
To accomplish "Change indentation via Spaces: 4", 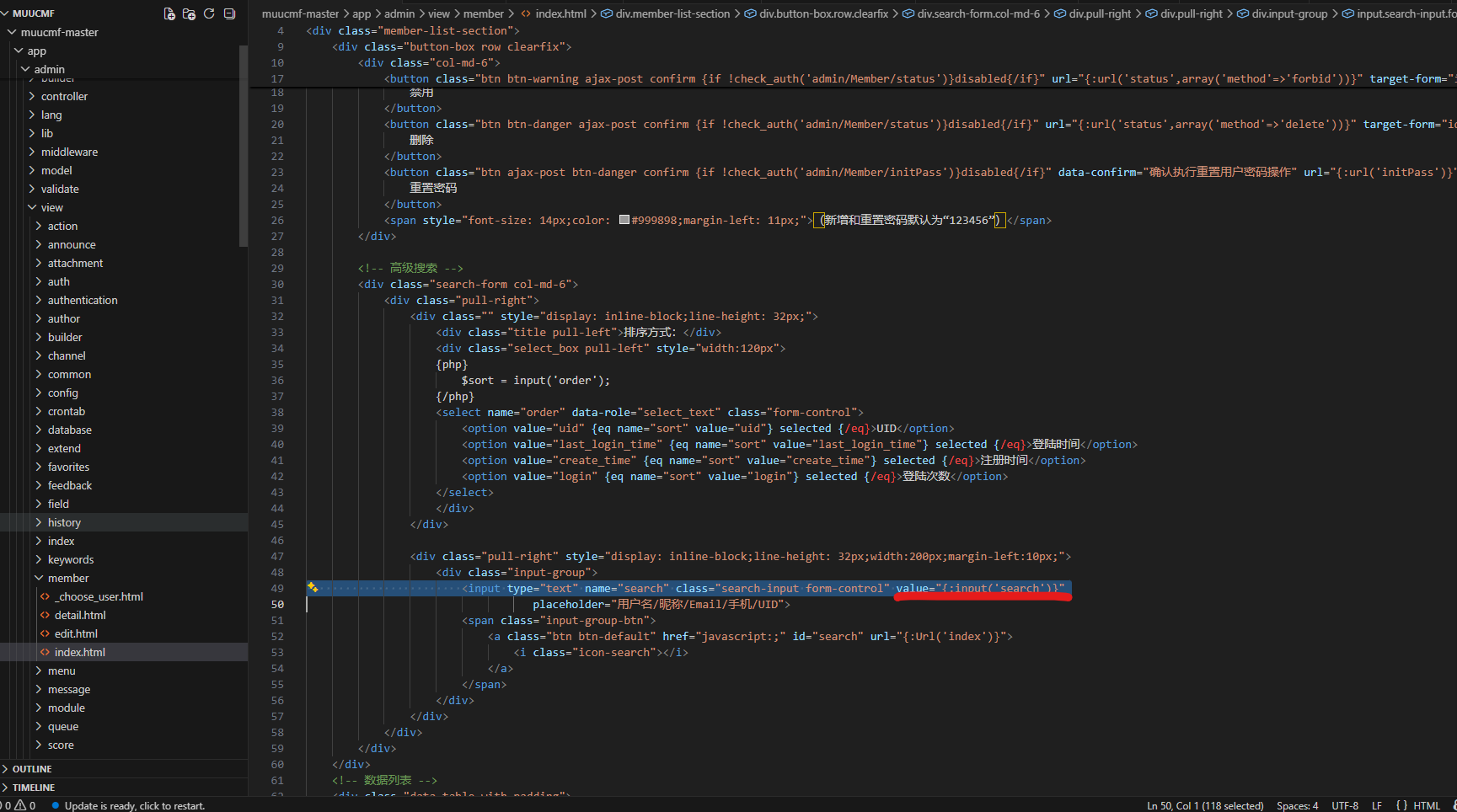I will click(1297, 805).
